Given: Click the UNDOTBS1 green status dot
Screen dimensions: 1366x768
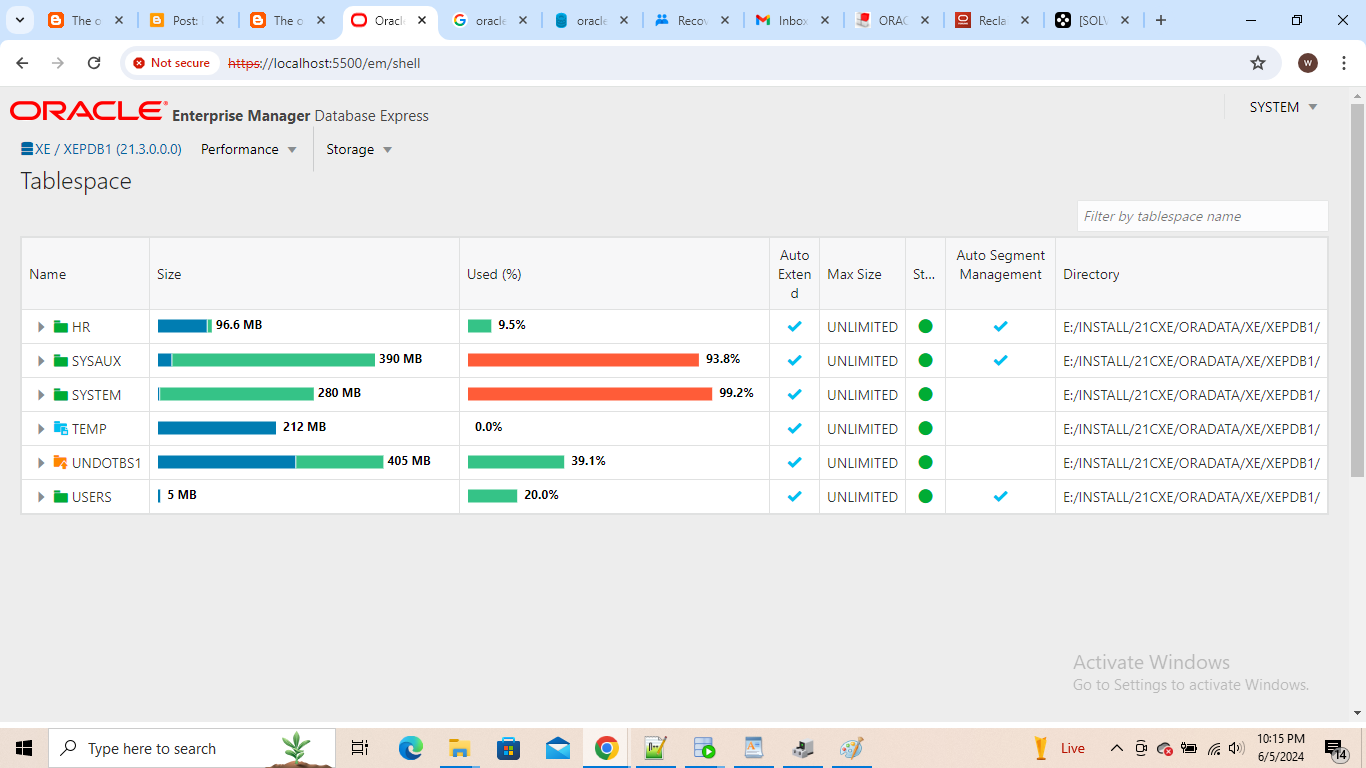Looking at the screenshot, I should coord(925,462).
